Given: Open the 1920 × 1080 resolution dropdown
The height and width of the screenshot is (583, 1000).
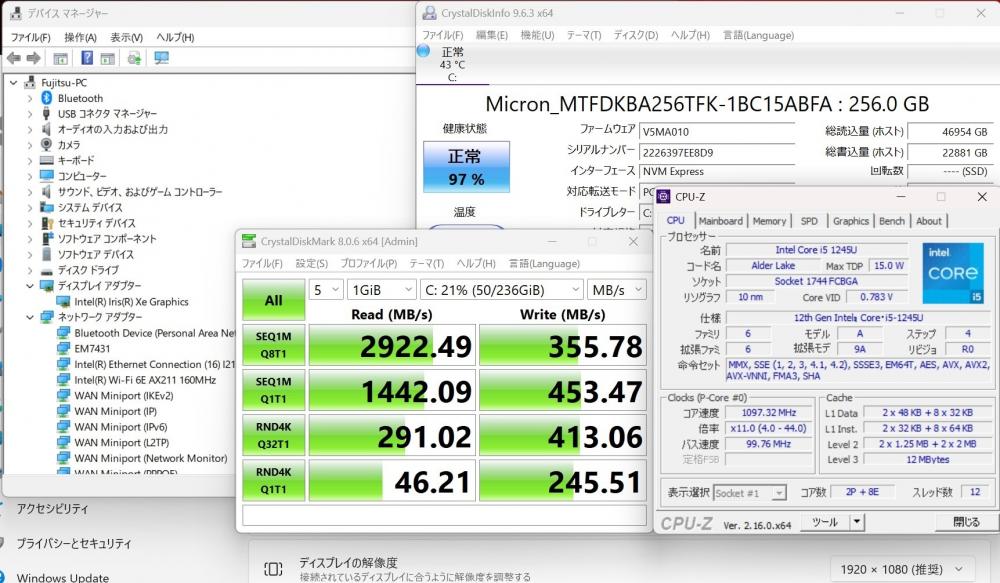Looking at the screenshot, I should click(x=902, y=569).
